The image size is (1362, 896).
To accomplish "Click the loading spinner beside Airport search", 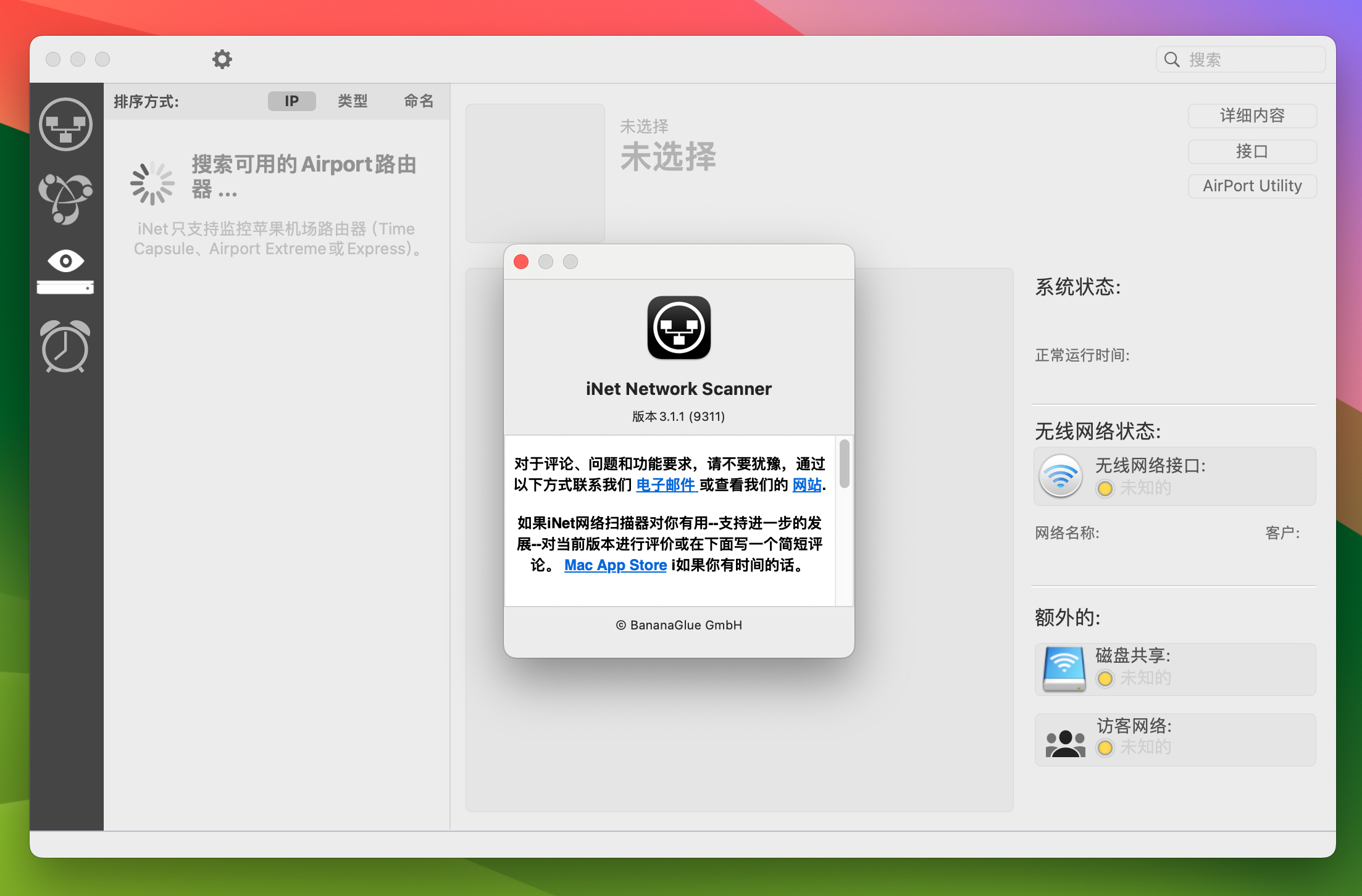I will click(x=152, y=183).
